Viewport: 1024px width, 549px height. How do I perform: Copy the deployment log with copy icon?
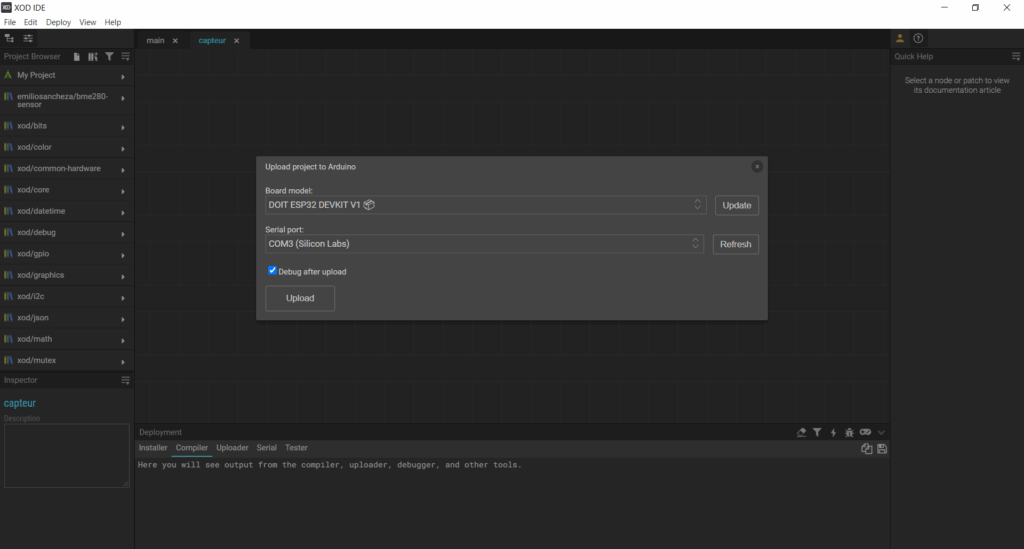coord(867,448)
